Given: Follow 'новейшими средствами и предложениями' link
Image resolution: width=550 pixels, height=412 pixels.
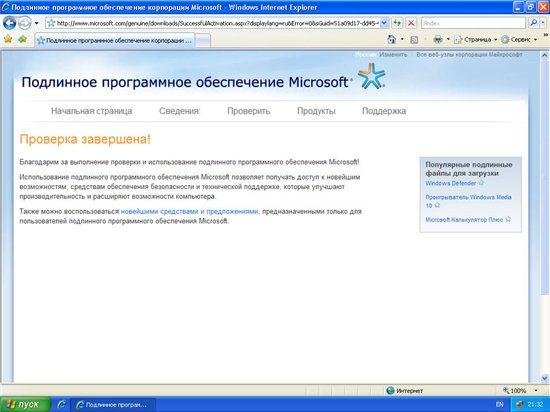Looking at the screenshot, I should click(189, 211).
